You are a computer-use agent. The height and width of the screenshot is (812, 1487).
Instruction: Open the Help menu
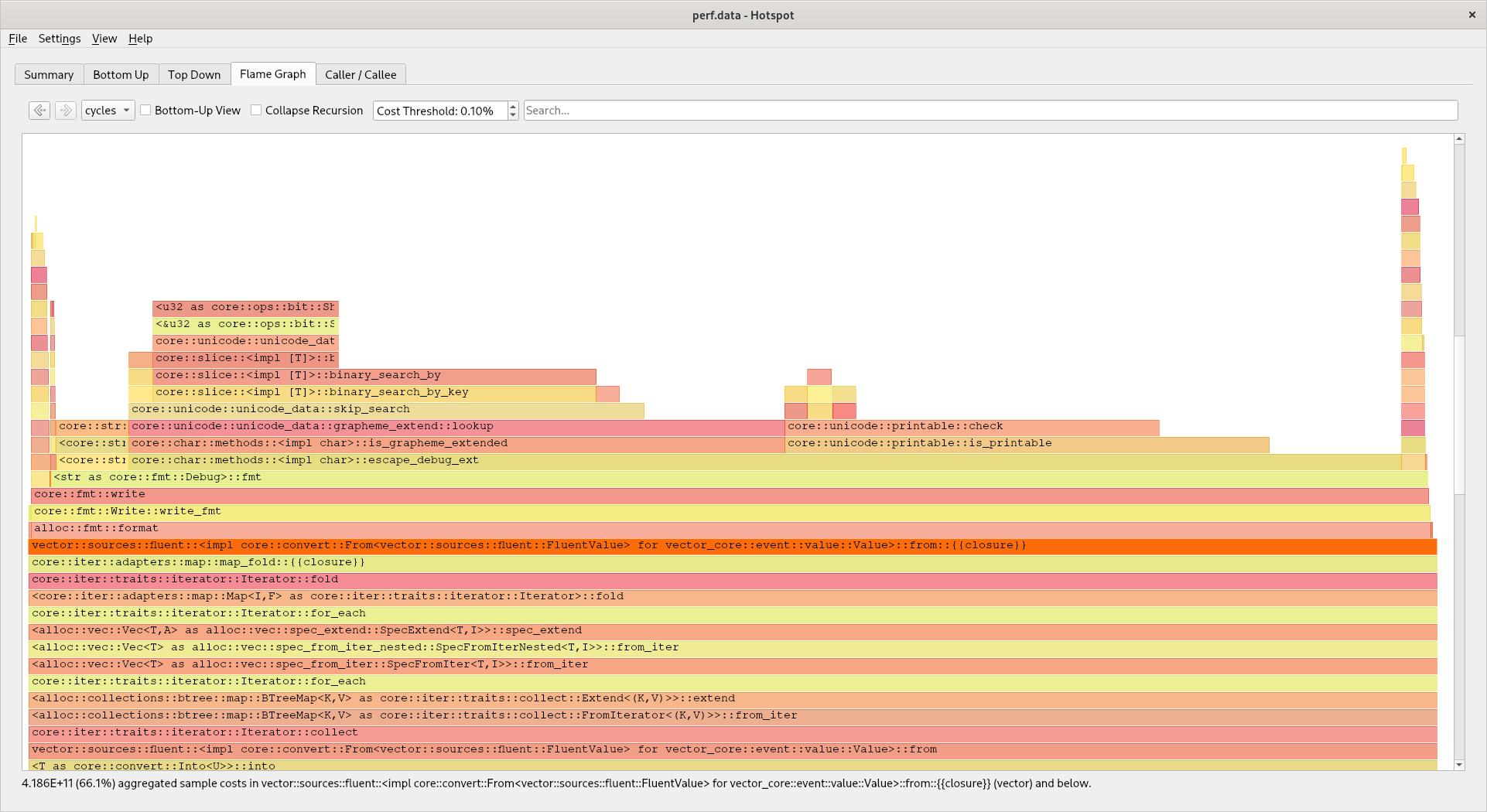click(140, 39)
